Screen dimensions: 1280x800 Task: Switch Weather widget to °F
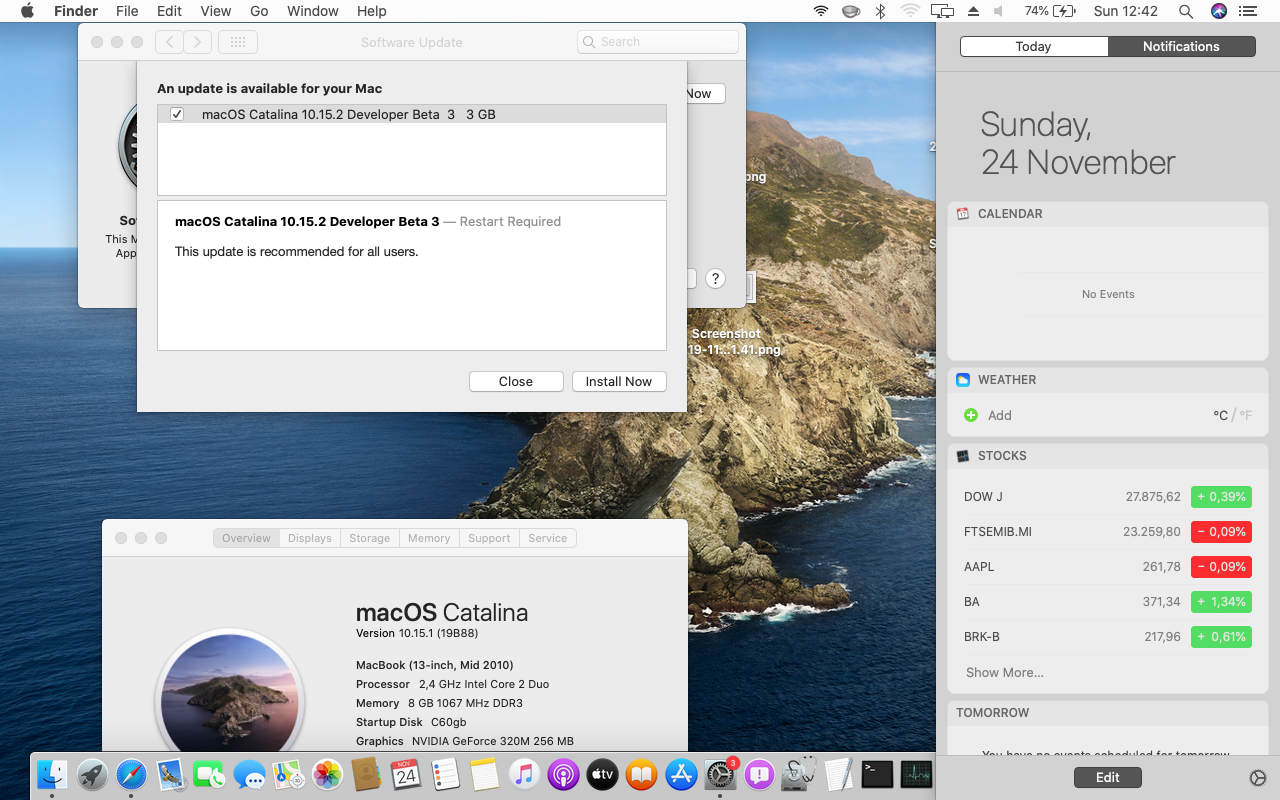click(1246, 415)
